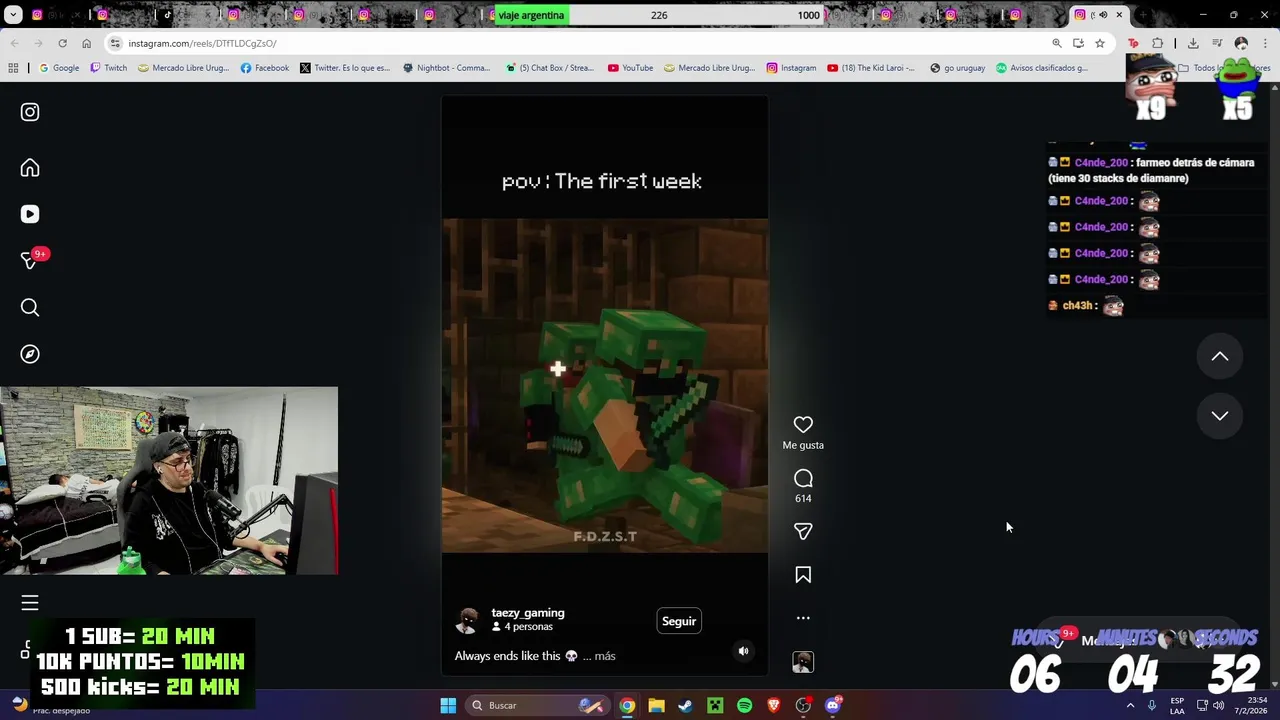Viewport: 1280px width, 720px height.
Task: Follow taezy_gaming with the Seguir button
Action: [679, 621]
